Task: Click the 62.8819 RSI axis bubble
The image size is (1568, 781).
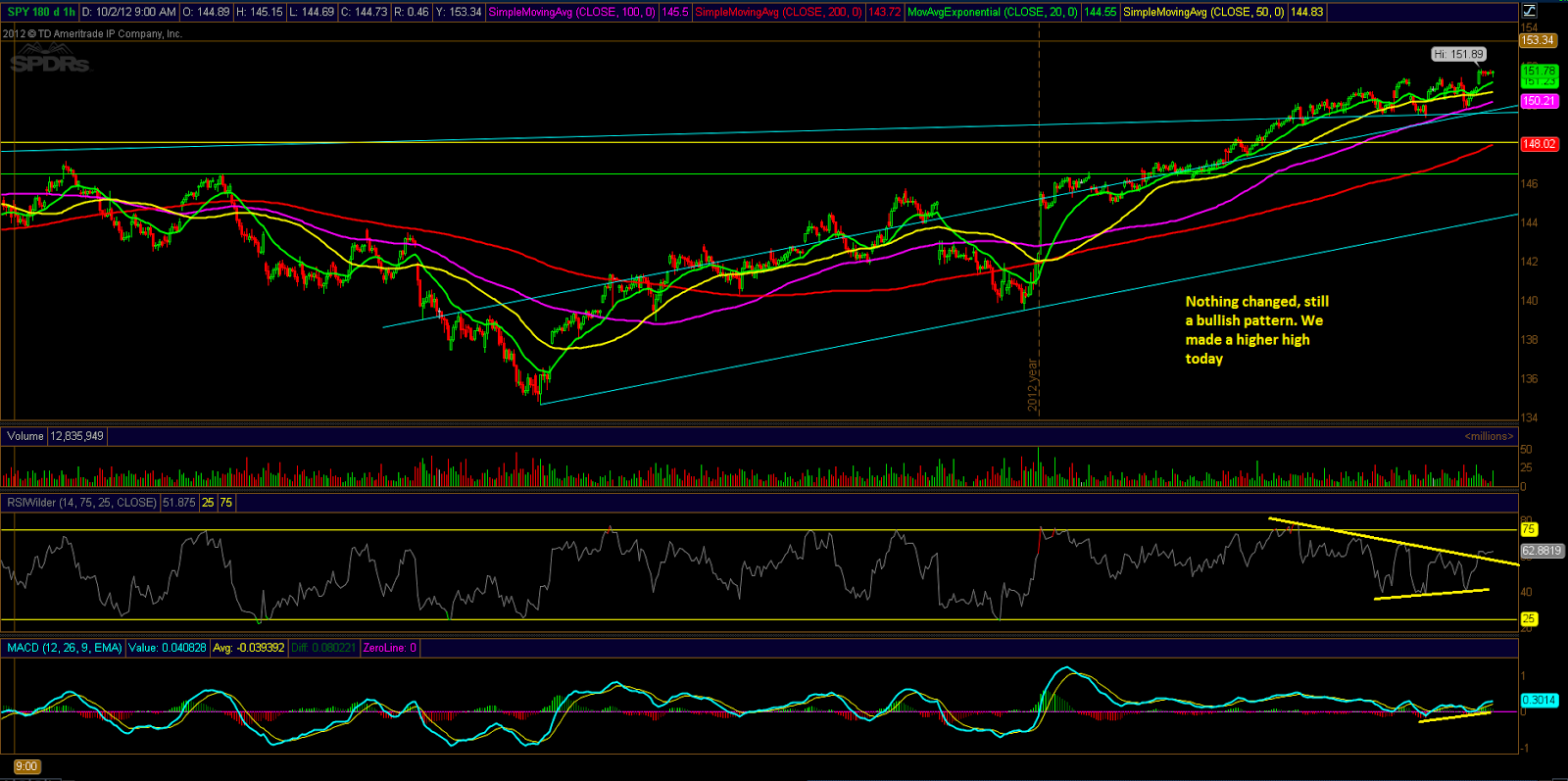Action: pos(1542,551)
